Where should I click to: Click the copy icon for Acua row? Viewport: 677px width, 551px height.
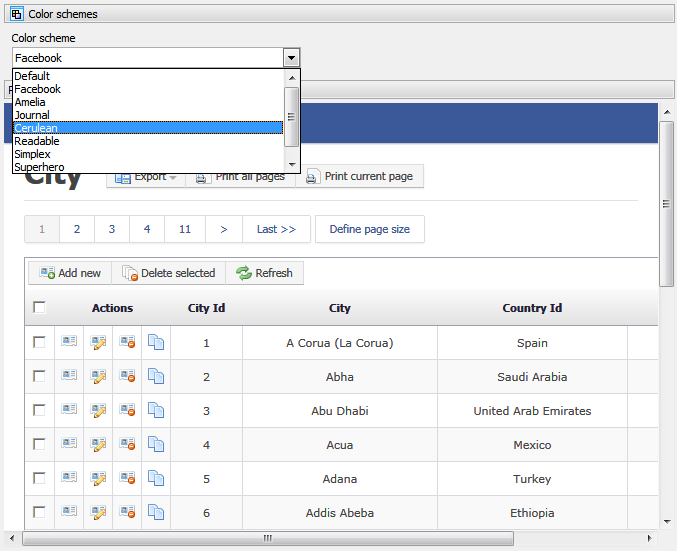(156, 444)
